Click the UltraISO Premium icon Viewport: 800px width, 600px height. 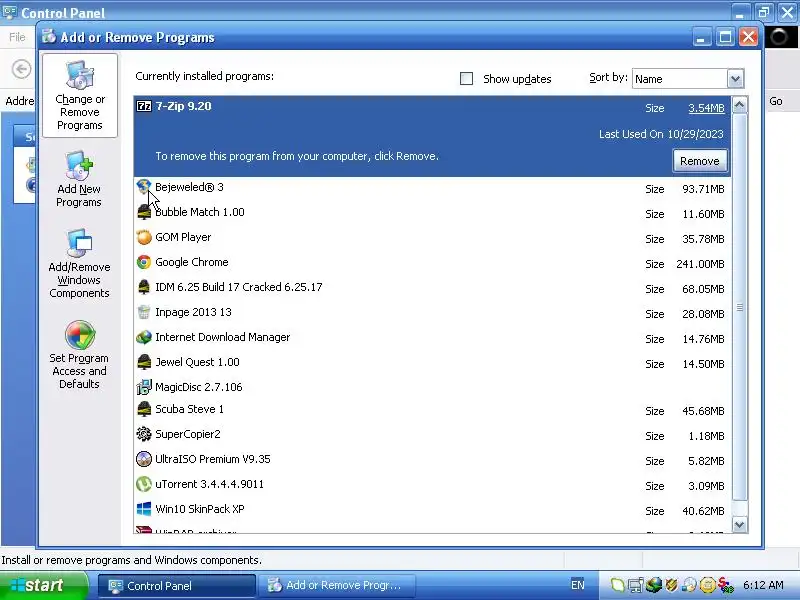[144, 459]
